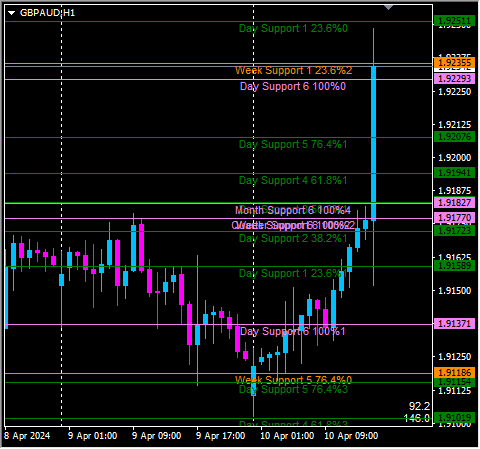Select the Month Support 6 100%4 label
Viewport: 480px width, 449px height.
tap(293, 210)
